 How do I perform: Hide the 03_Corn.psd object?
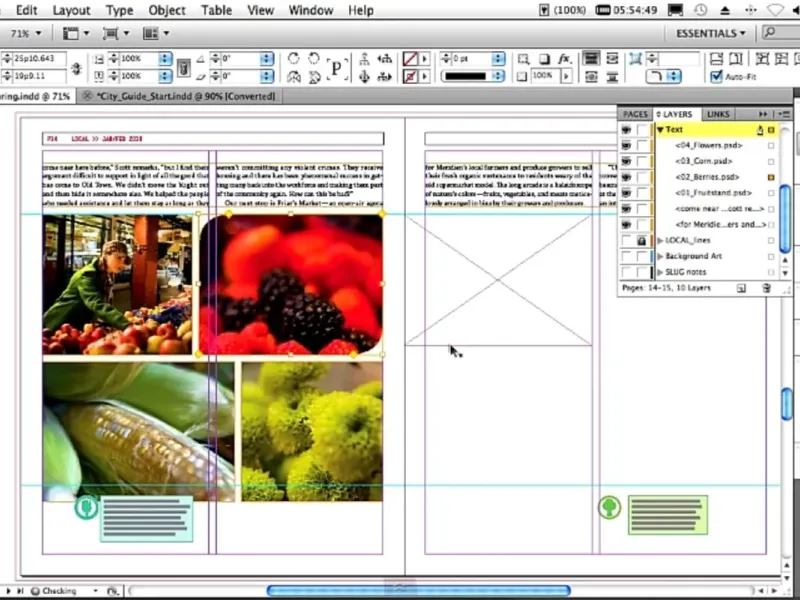click(x=626, y=161)
